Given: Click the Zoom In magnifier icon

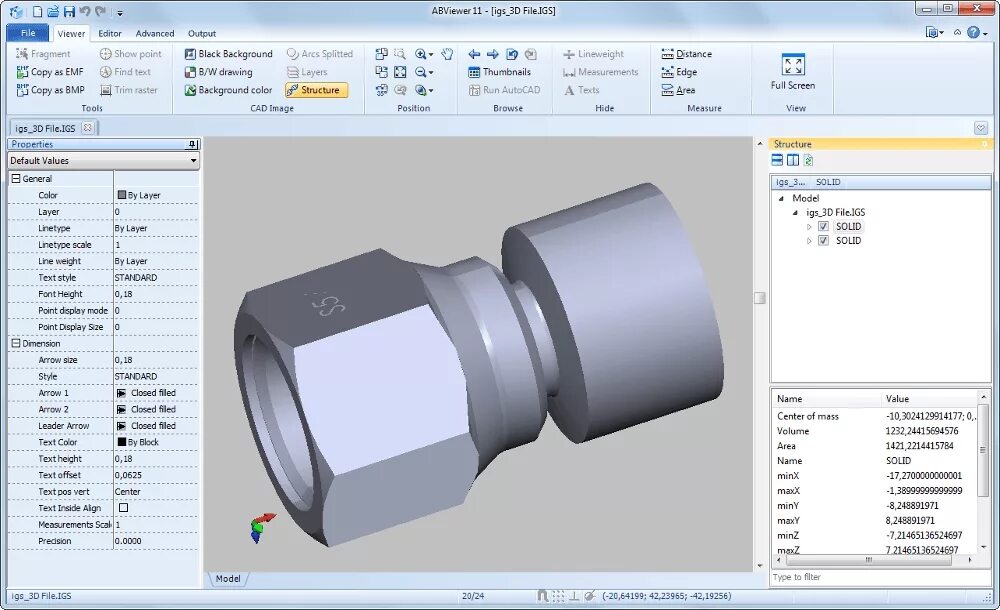Looking at the screenshot, I should tap(420, 54).
